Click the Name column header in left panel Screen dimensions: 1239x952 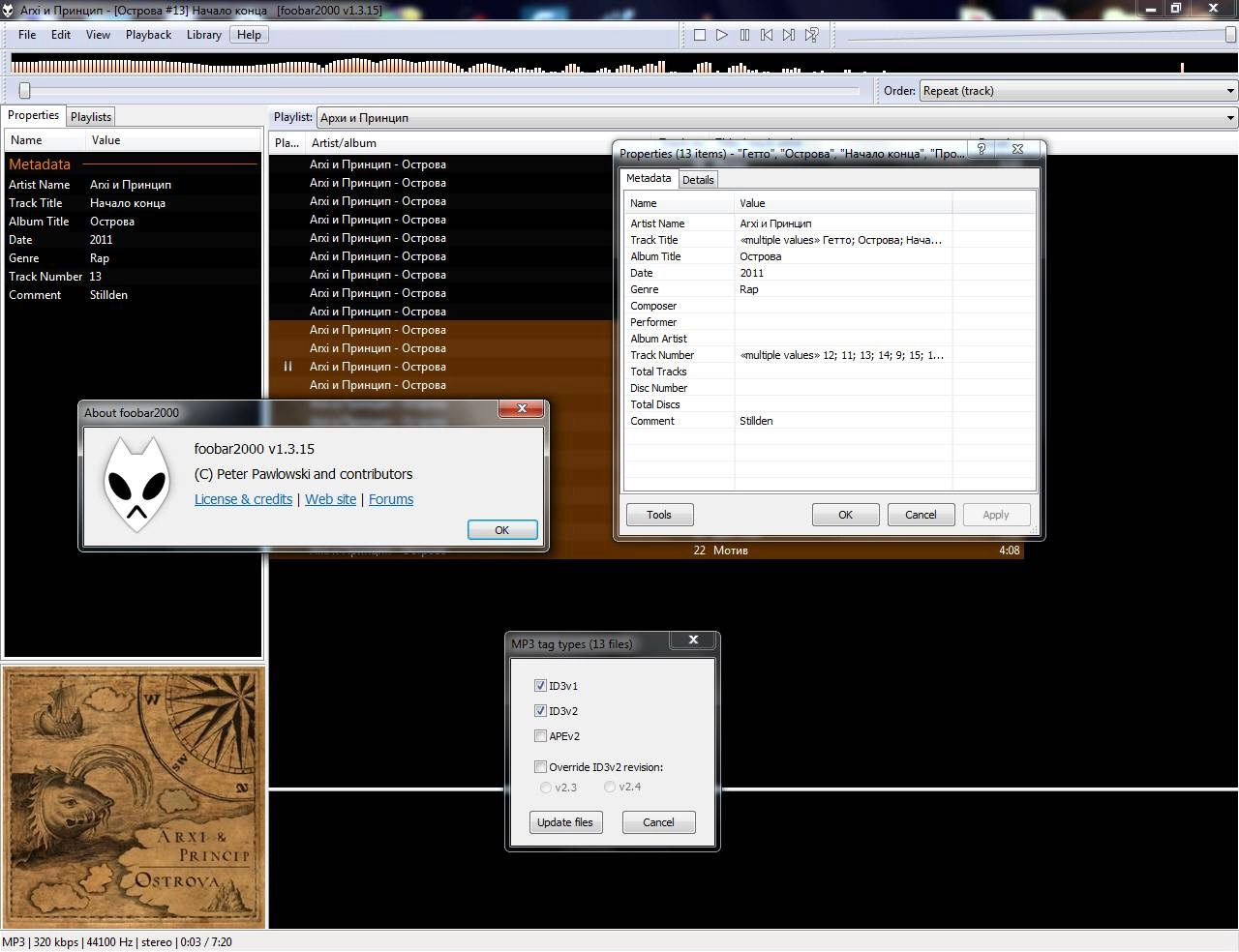pyautogui.click(x=45, y=140)
